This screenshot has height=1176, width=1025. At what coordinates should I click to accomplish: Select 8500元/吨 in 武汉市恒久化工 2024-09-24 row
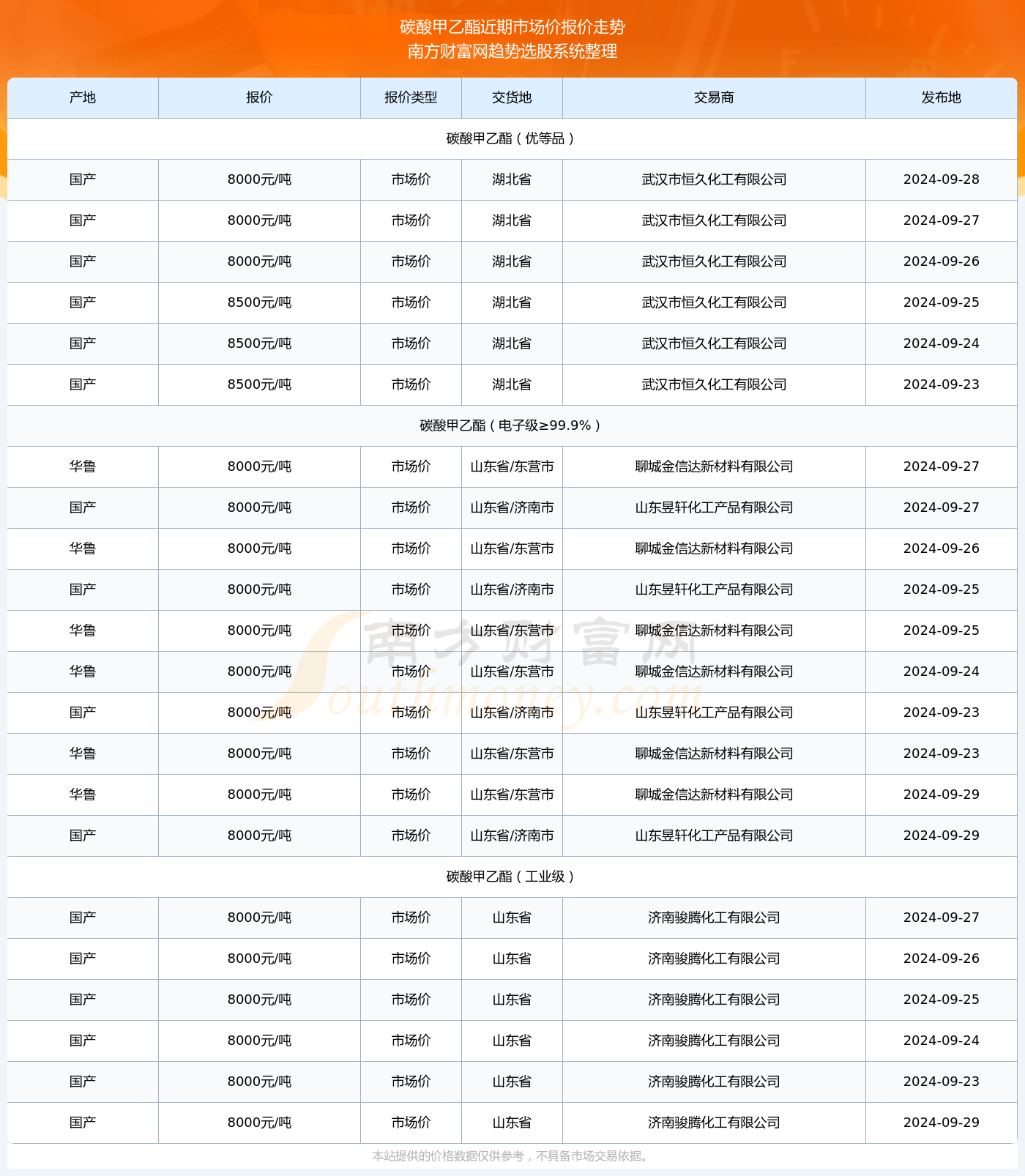point(259,343)
